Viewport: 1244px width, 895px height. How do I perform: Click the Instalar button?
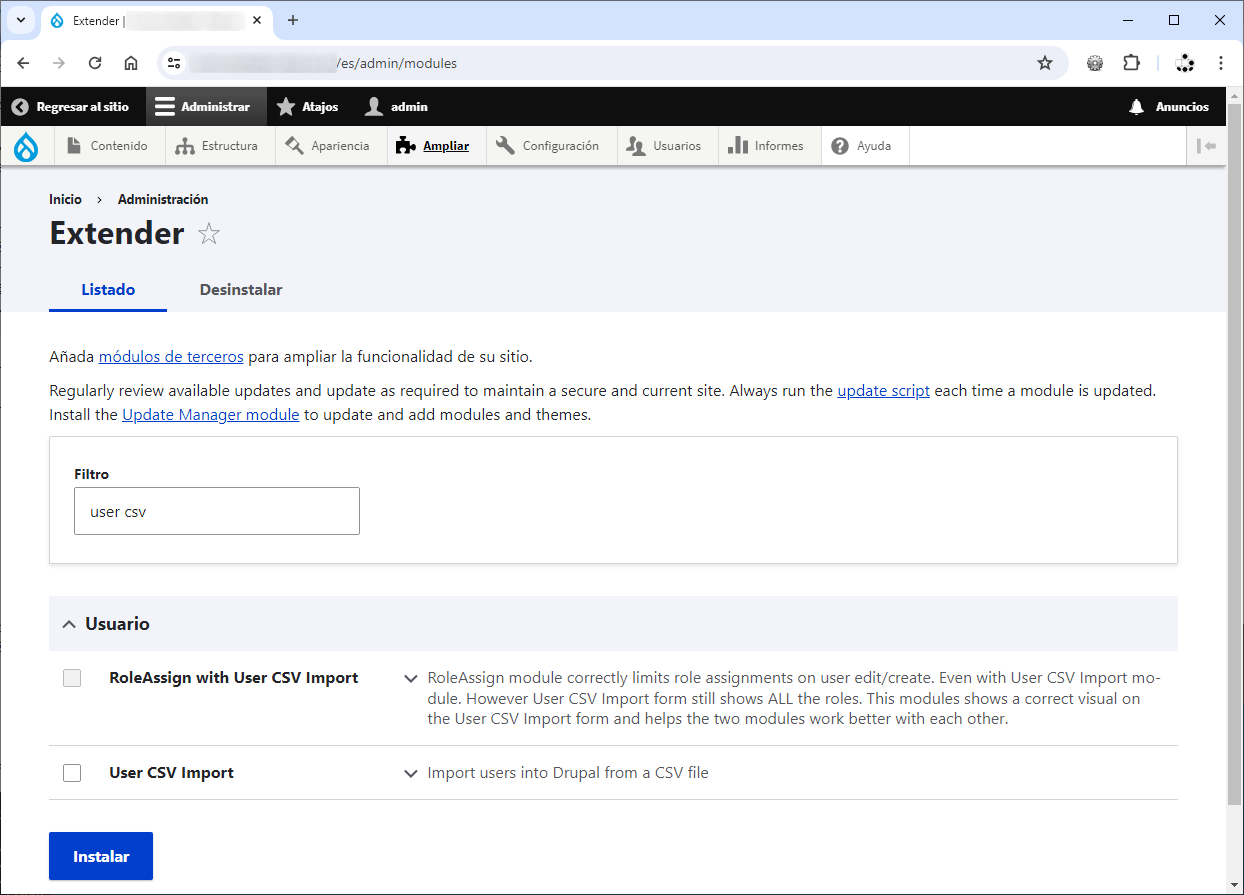click(101, 856)
